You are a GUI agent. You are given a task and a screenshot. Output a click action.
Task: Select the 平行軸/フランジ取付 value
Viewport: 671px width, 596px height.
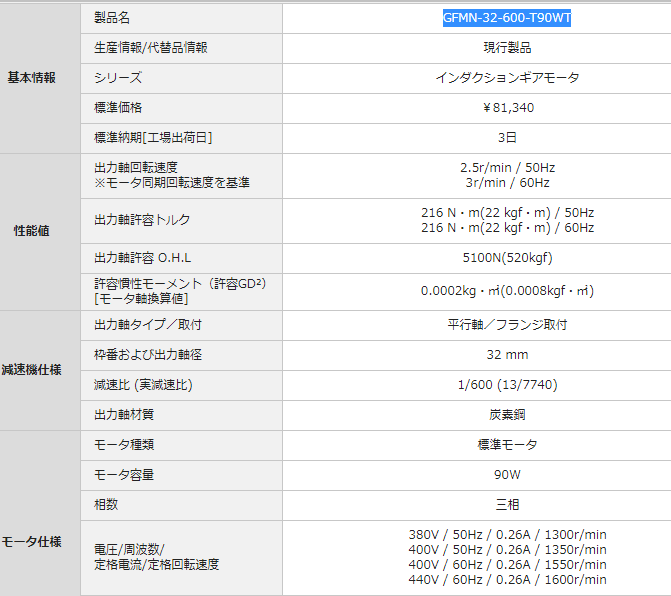tap(507, 325)
